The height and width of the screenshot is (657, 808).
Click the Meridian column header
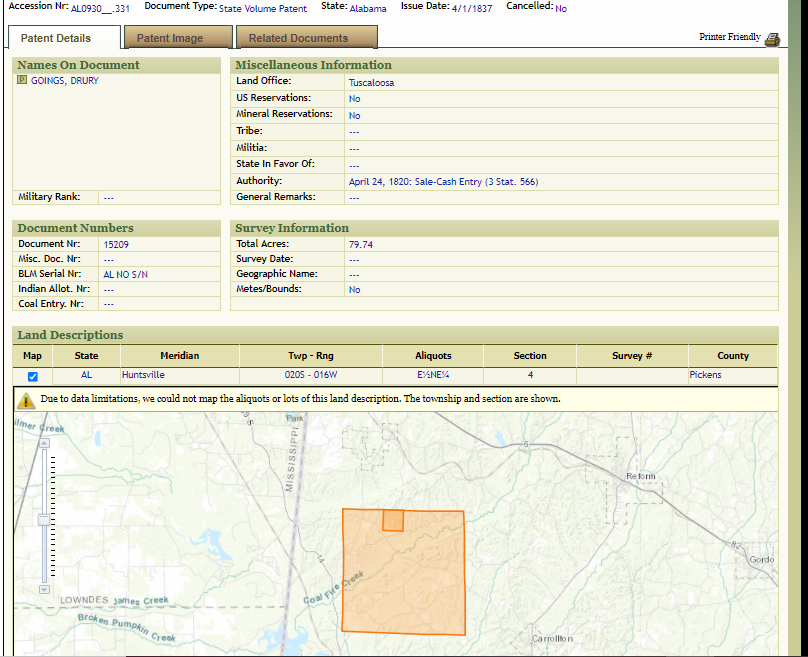tap(180, 355)
